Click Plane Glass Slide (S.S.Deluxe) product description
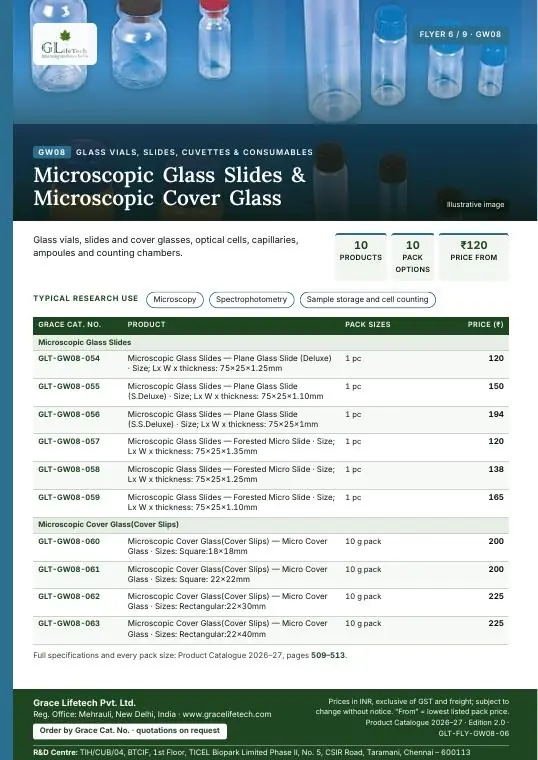Image resolution: width=538 pixels, height=760 pixels. (223, 419)
